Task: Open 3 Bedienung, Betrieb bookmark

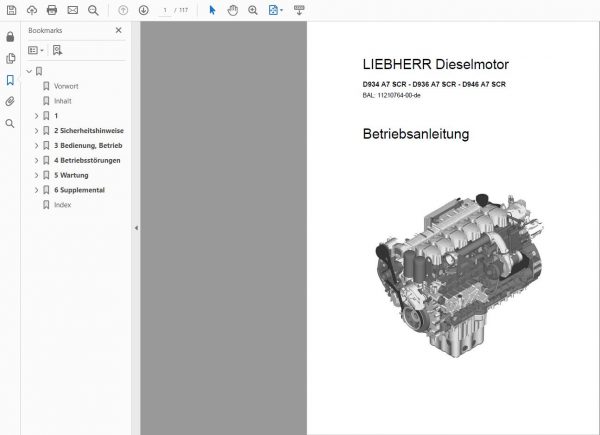Action: pos(88,145)
